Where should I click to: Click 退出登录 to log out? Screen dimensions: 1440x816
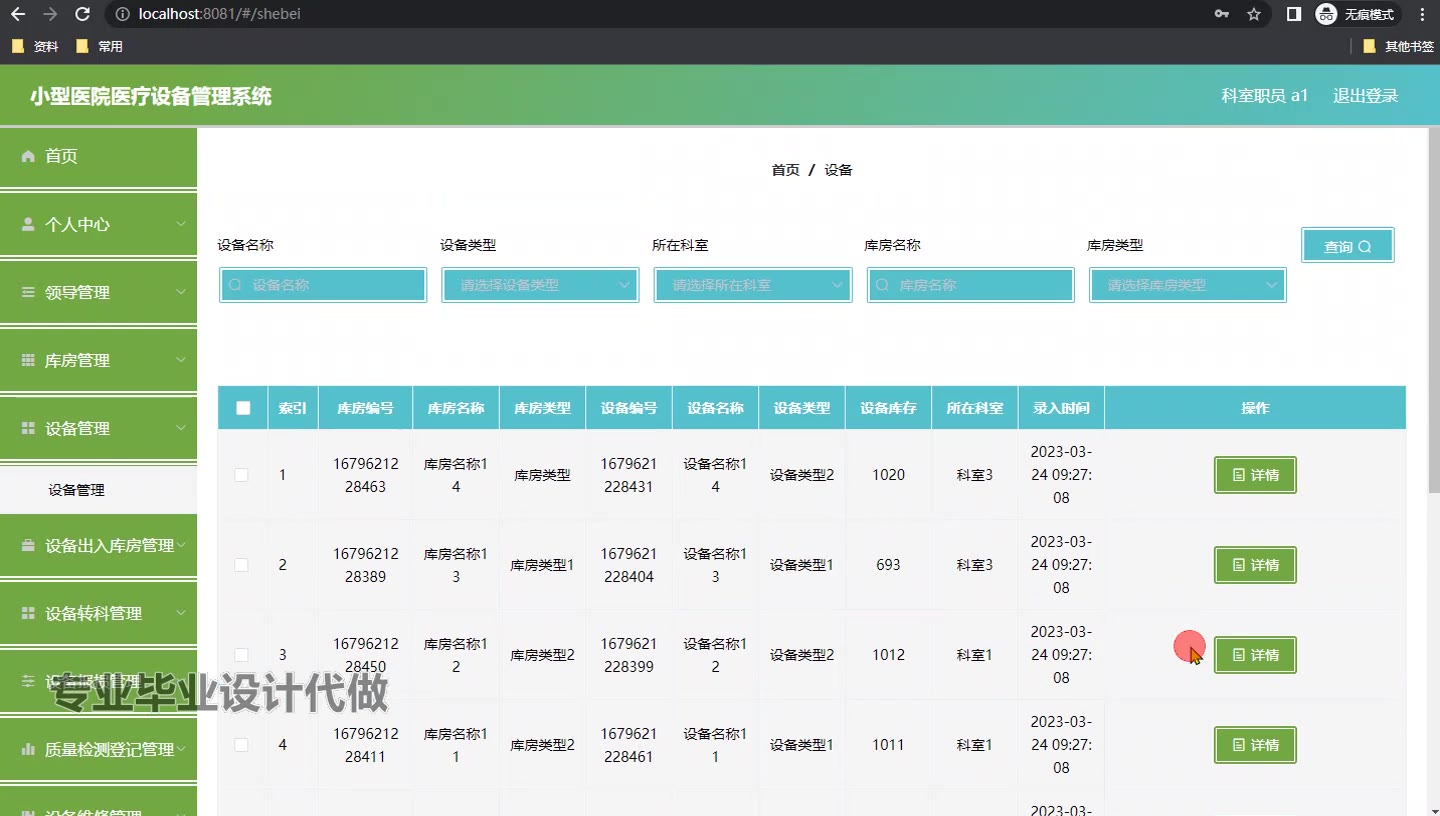click(1365, 96)
